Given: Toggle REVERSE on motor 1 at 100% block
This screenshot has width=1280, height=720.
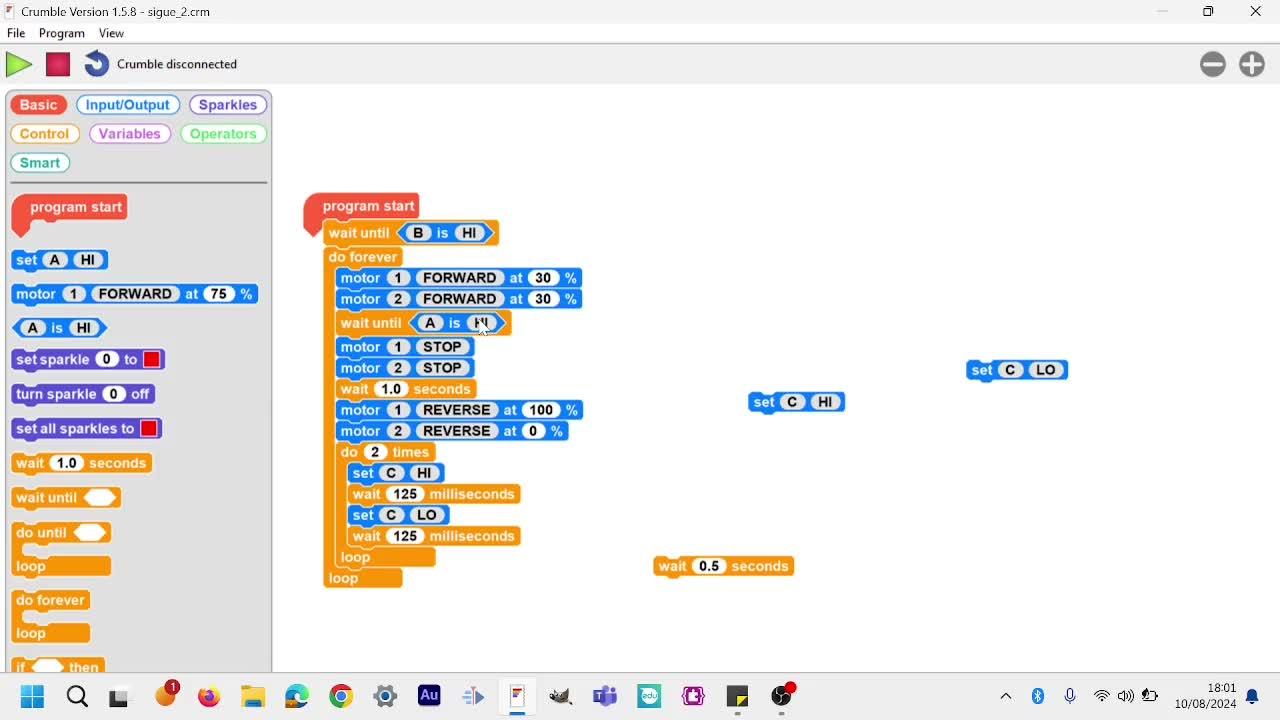Looking at the screenshot, I should coord(457,410).
